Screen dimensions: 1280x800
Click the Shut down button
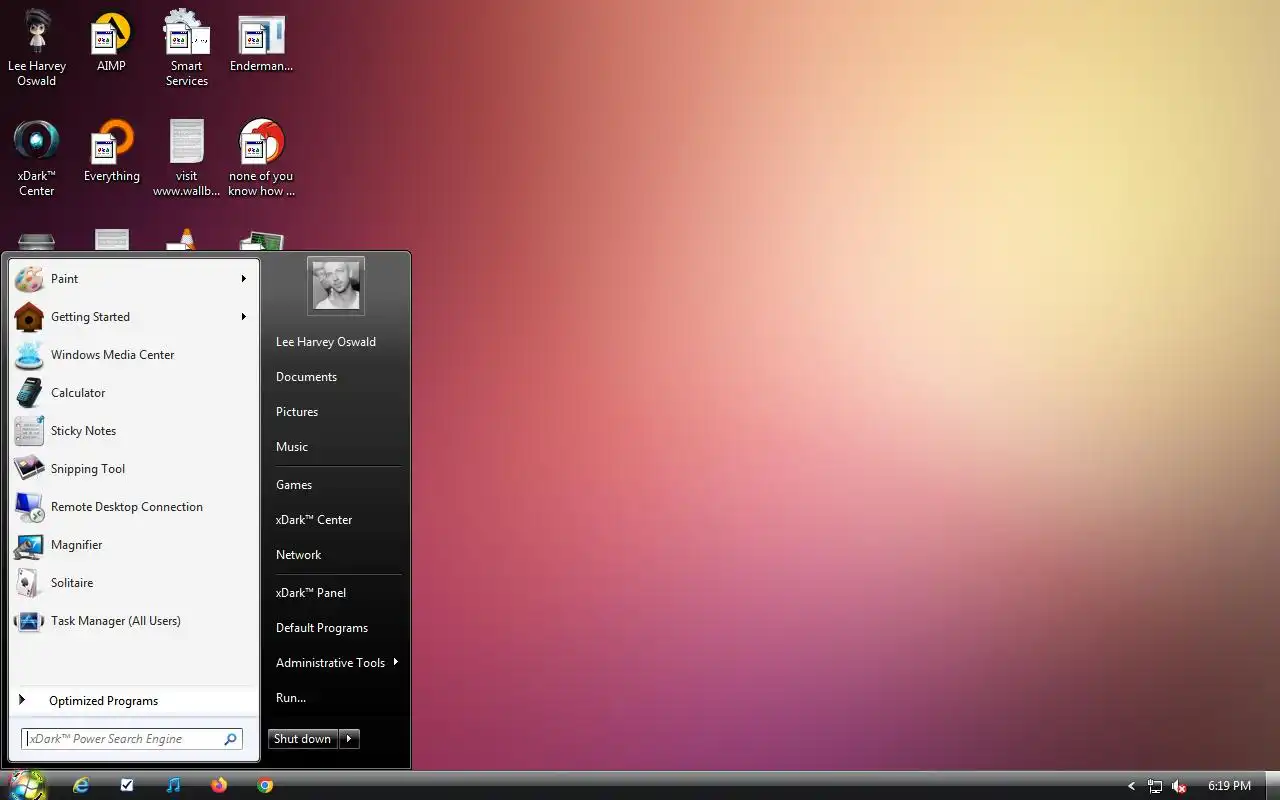pyautogui.click(x=302, y=739)
